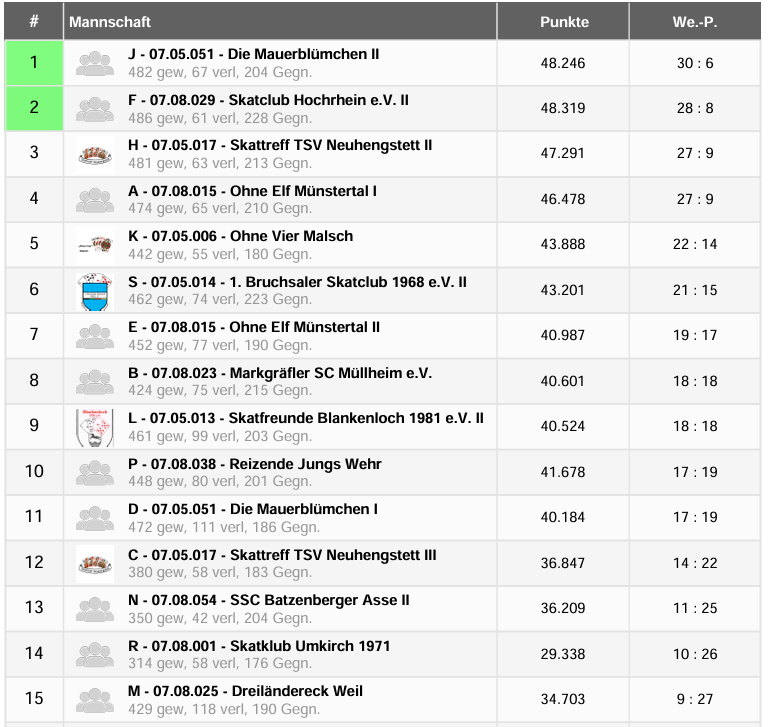774x727 pixels.
Task: Open team S - 1. Bruchsaler Skatclub 1968 e.V. II
Action: pos(298,282)
